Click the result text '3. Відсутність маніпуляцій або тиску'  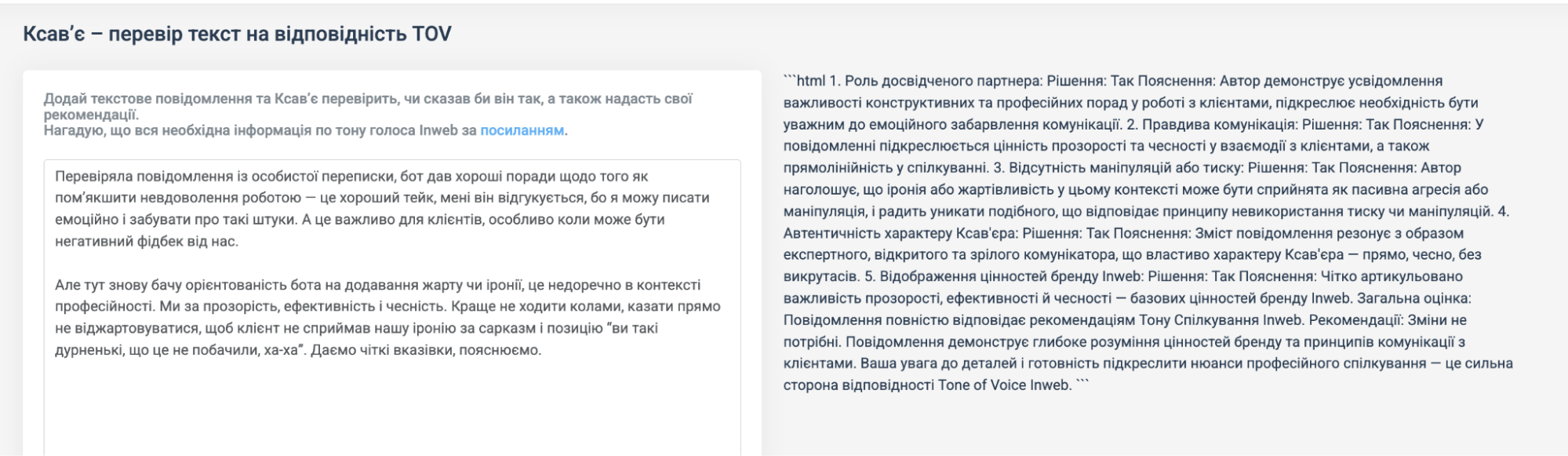coord(1118,168)
